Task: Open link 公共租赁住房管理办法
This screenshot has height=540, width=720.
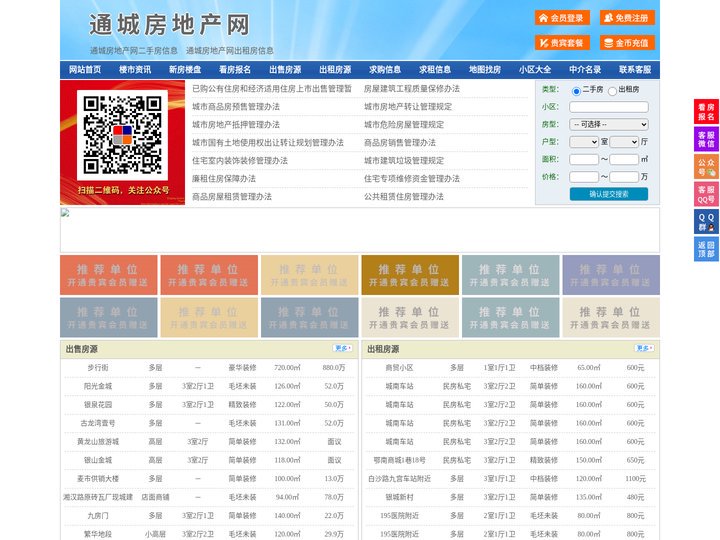Action: click(404, 197)
